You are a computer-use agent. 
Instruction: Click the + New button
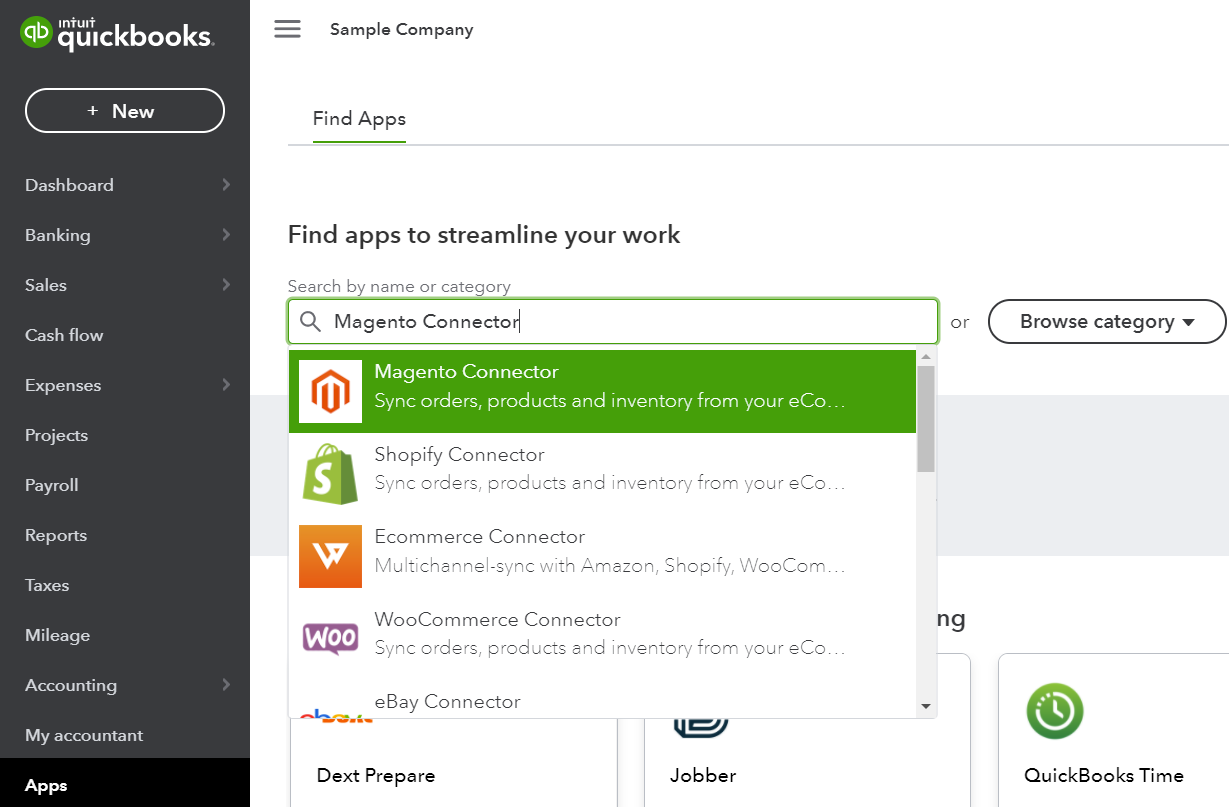124,110
